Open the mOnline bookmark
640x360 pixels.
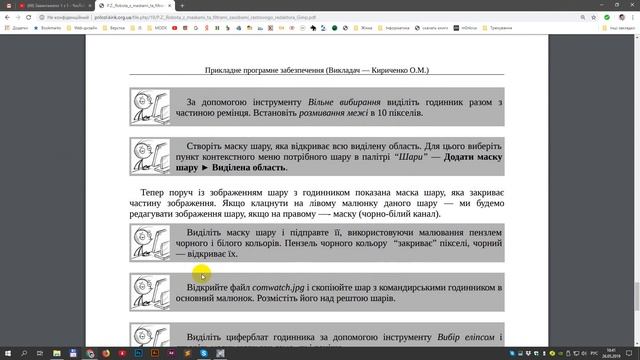[465, 28]
